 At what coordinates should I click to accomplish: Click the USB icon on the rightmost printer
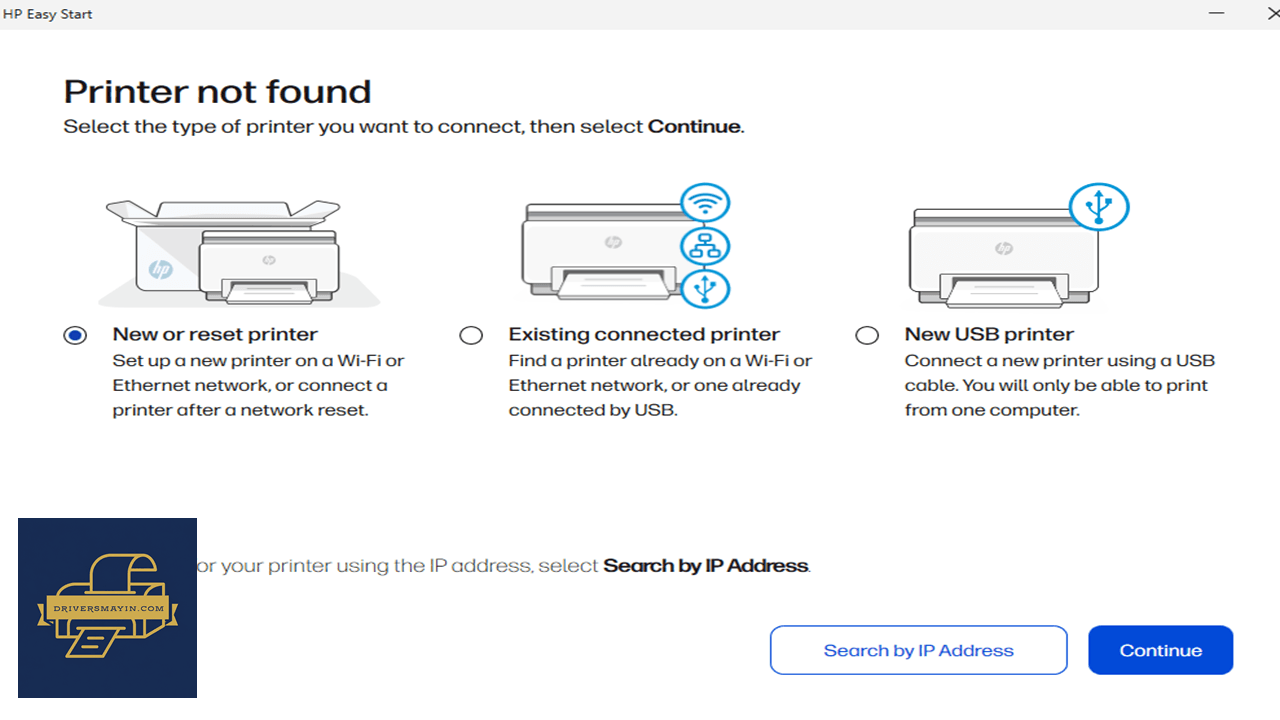click(x=1099, y=207)
